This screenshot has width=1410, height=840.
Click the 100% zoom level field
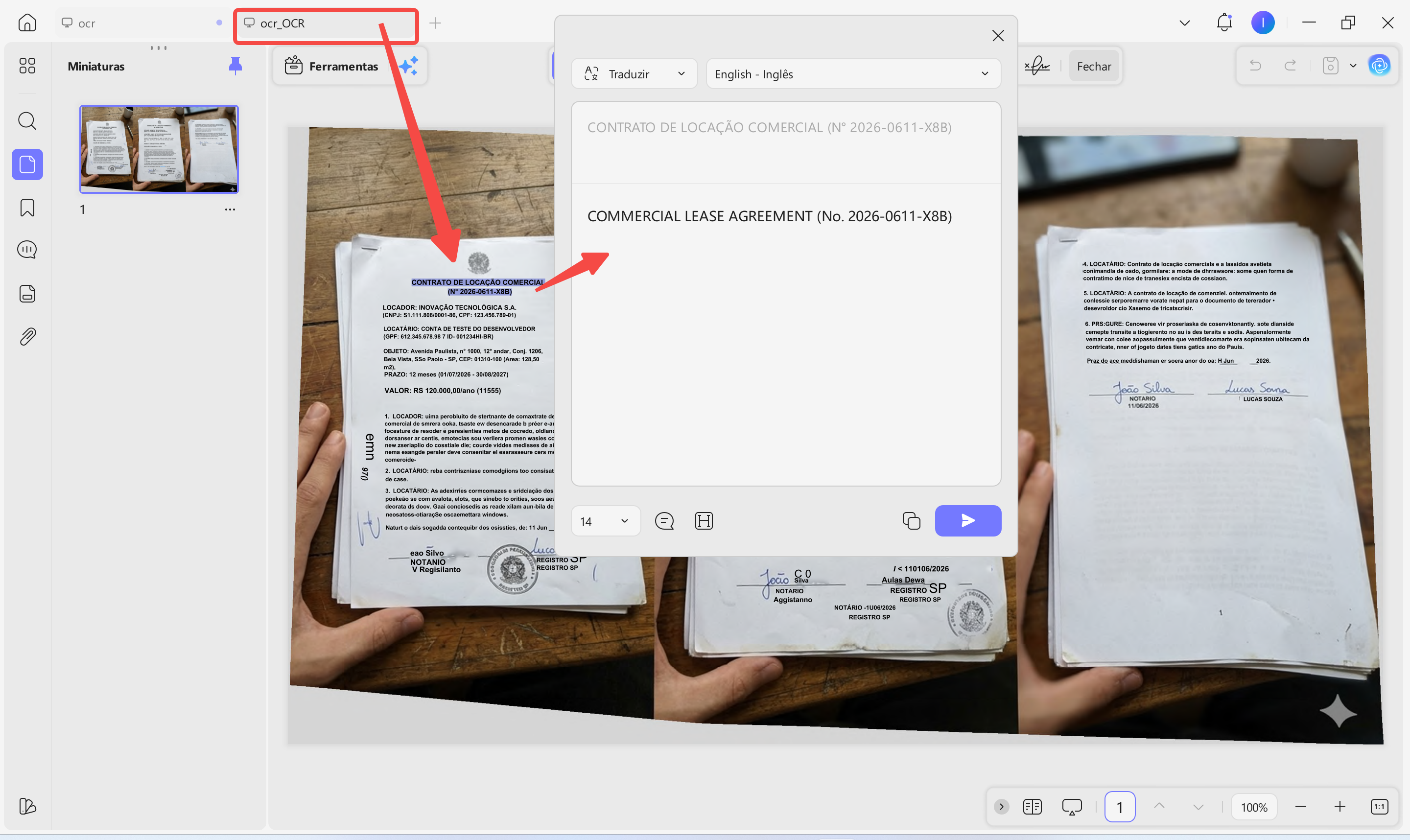click(1254, 807)
